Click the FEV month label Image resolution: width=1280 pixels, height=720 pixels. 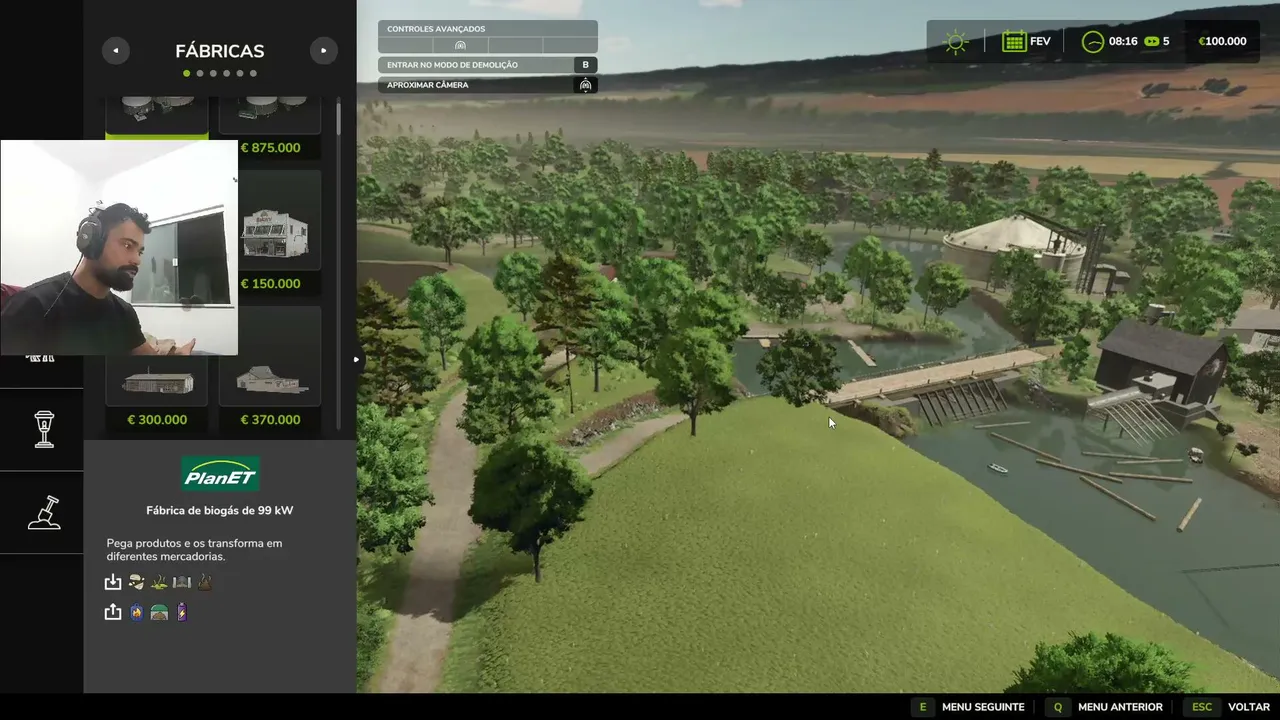(1040, 42)
